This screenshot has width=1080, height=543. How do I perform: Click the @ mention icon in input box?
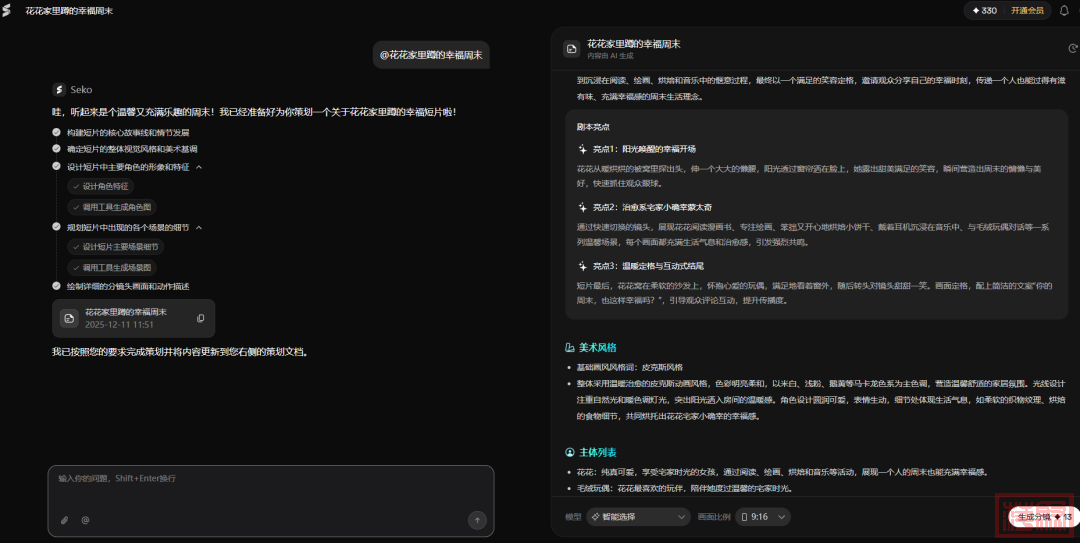[85, 520]
